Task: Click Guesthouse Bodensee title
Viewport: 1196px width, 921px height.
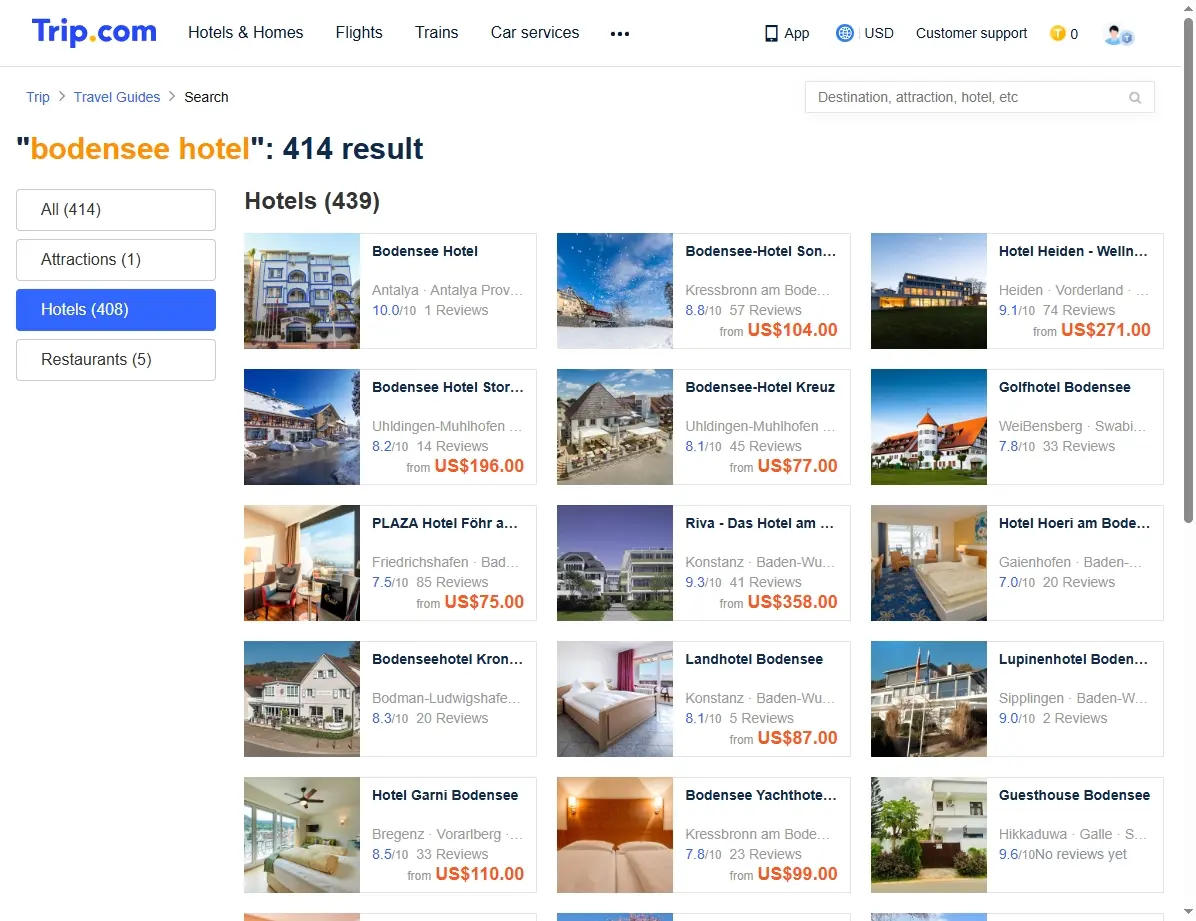Action: coord(1074,794)
